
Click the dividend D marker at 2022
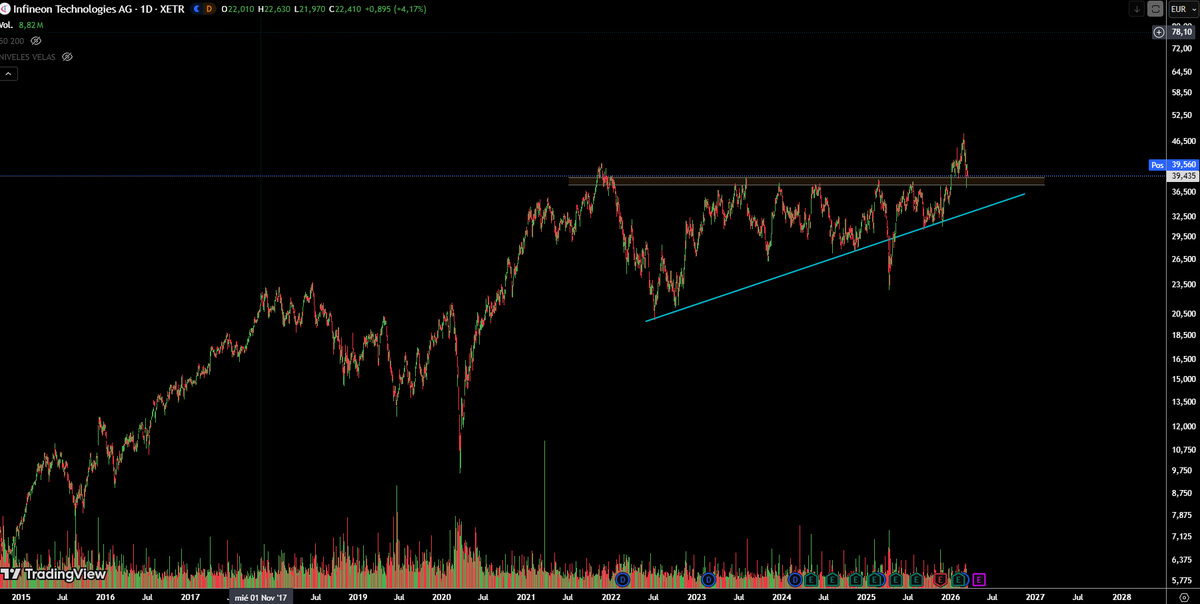pos(622,579)
